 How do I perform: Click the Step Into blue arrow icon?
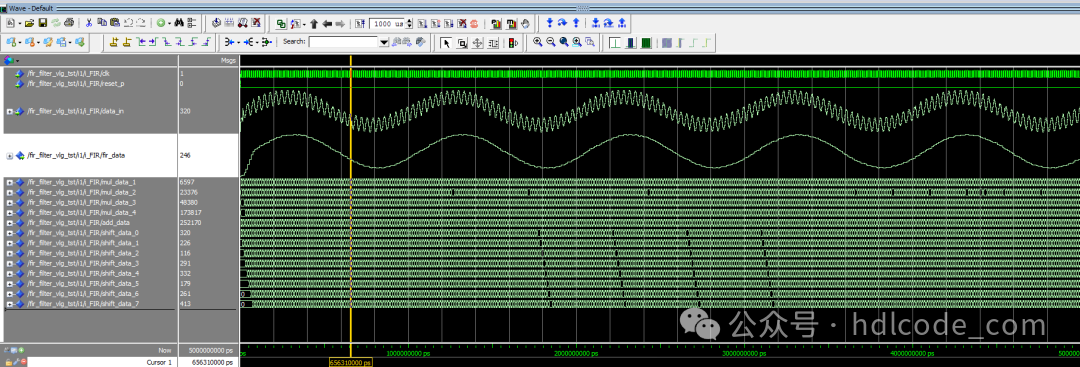pyautogui.click(x=550, y=23)
